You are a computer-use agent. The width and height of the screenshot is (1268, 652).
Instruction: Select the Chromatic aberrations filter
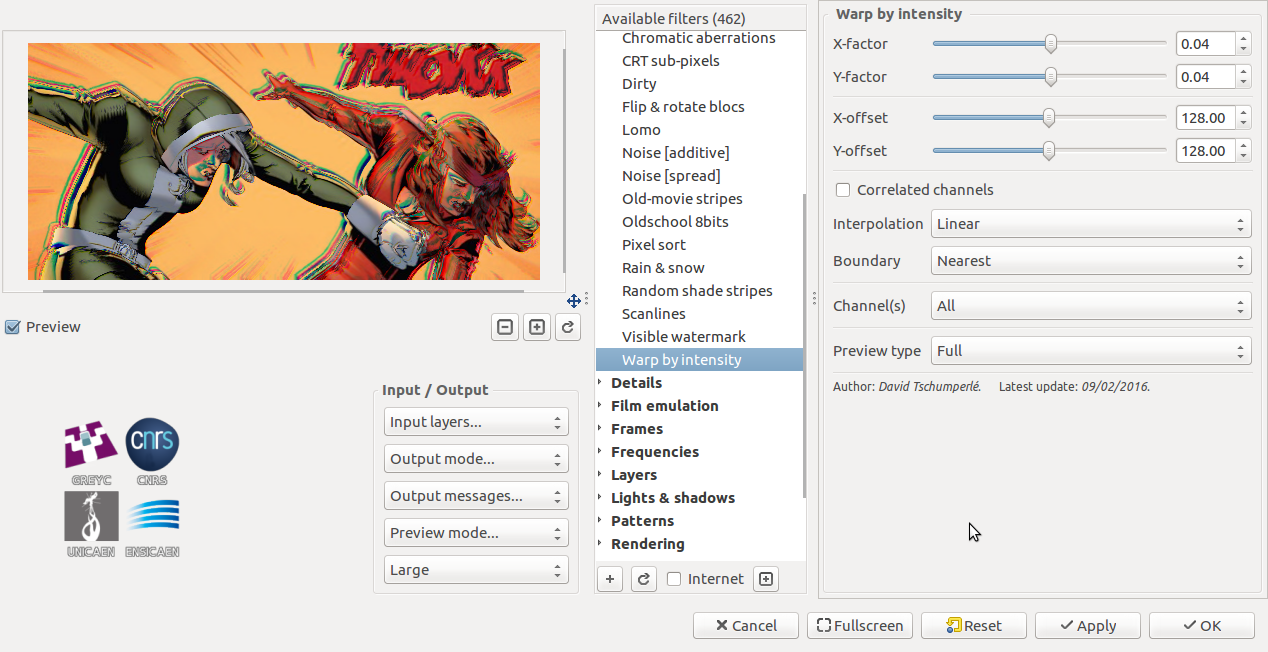tap(699, 38)
